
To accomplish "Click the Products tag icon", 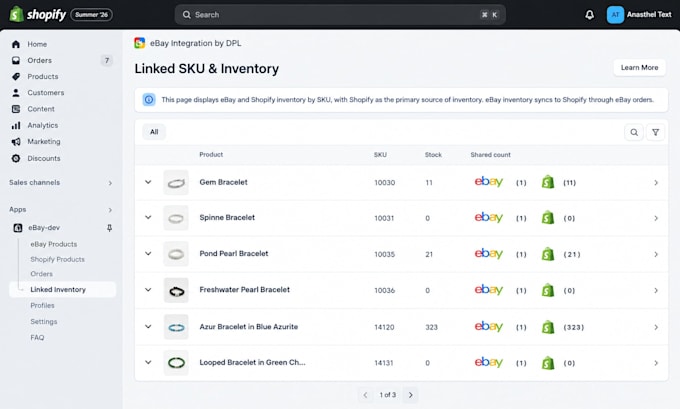I will click(x=16, y=76).
